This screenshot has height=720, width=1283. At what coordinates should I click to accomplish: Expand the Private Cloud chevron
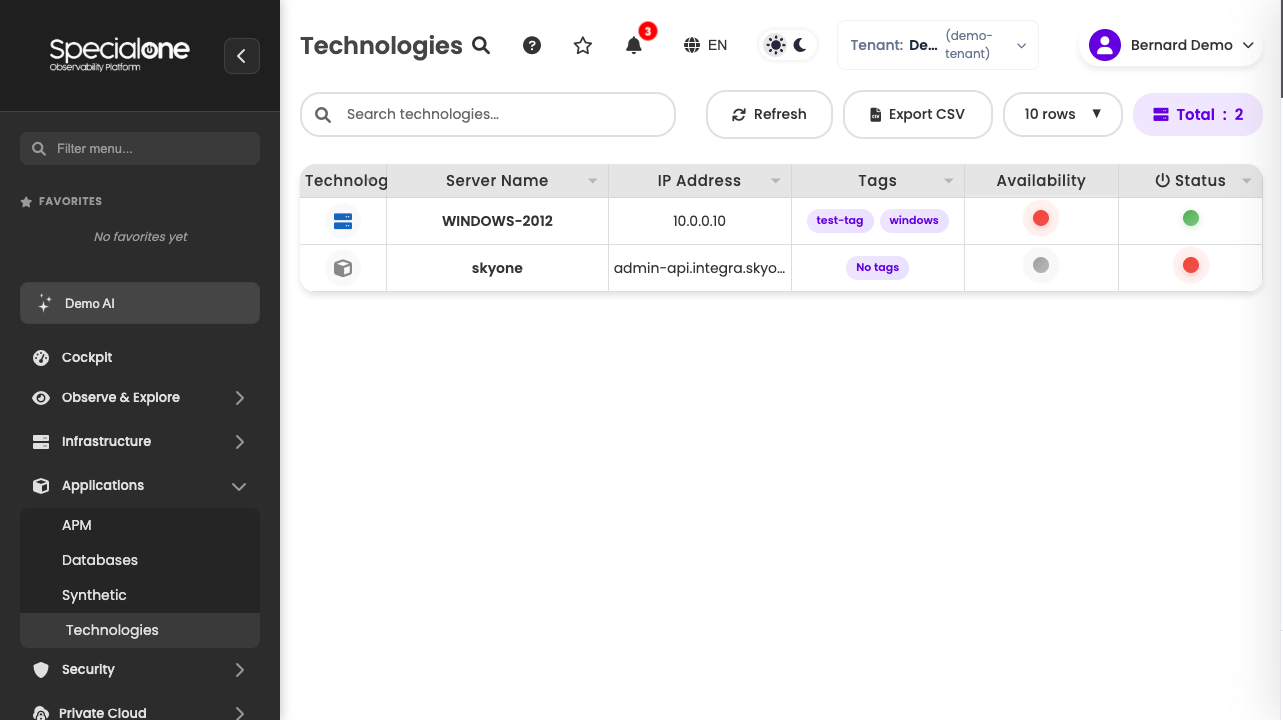coord(239,713)
